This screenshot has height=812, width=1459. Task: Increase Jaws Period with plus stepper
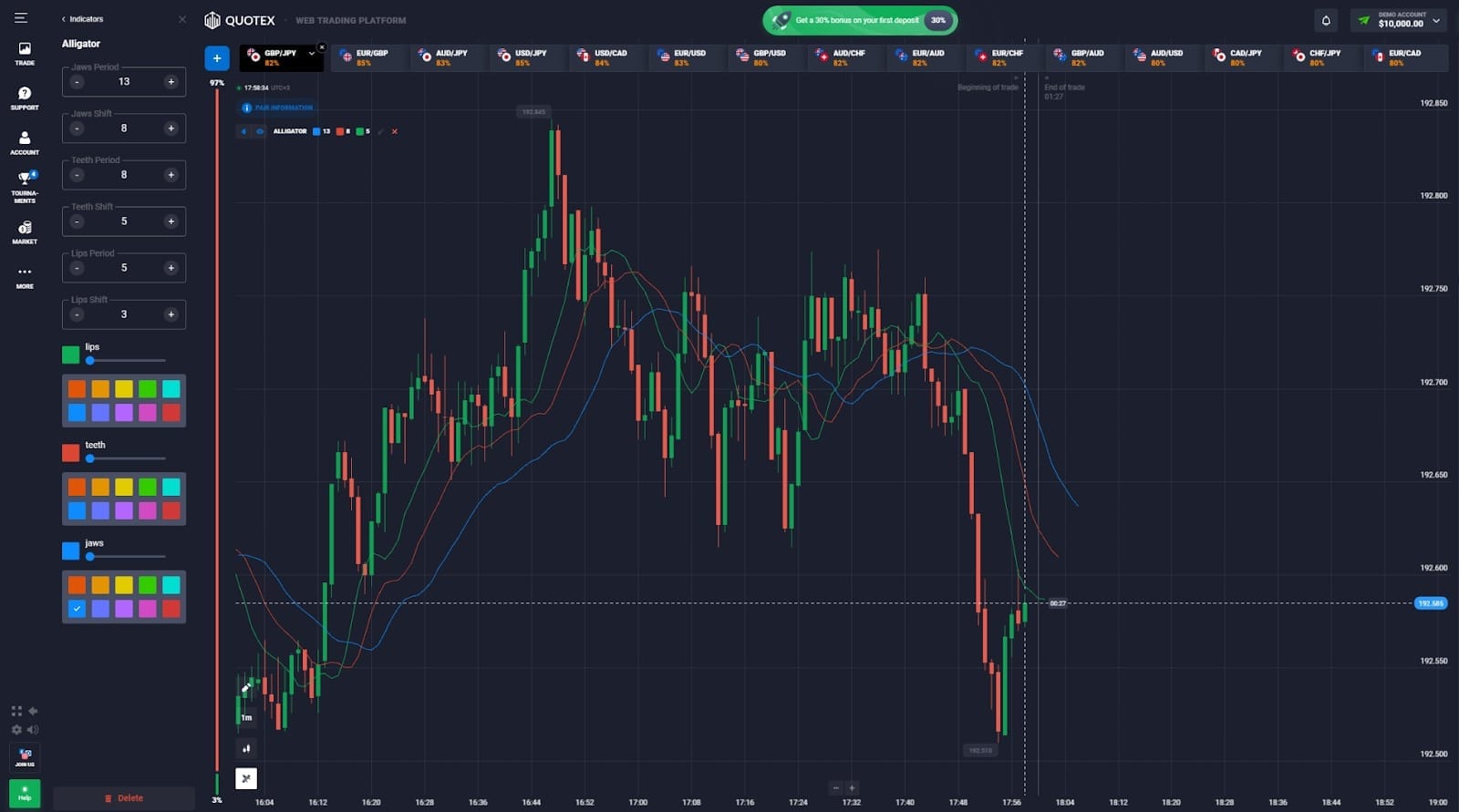click(x=171, y=82)
